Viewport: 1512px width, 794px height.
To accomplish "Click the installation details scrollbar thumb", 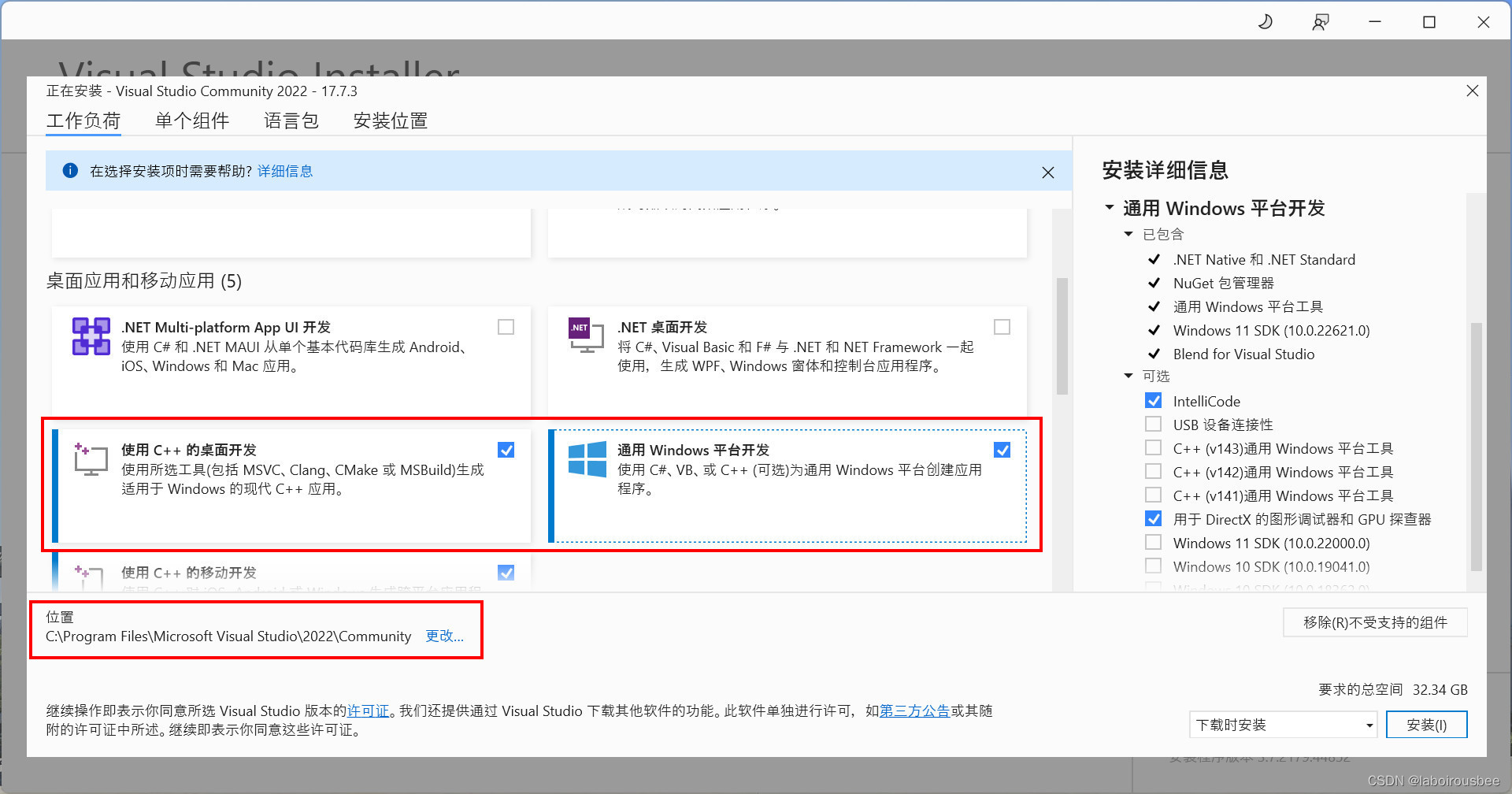I will coord(1476,447).
